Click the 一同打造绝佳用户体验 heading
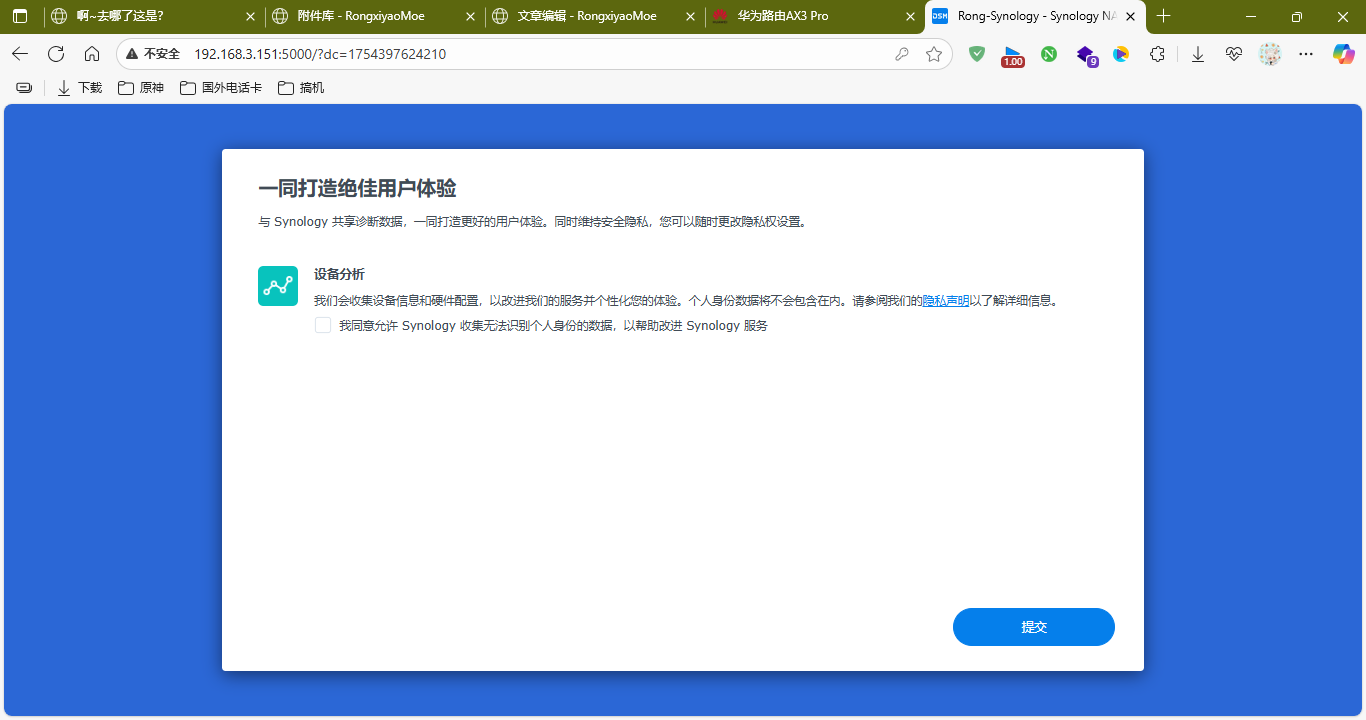 [357, 188]
